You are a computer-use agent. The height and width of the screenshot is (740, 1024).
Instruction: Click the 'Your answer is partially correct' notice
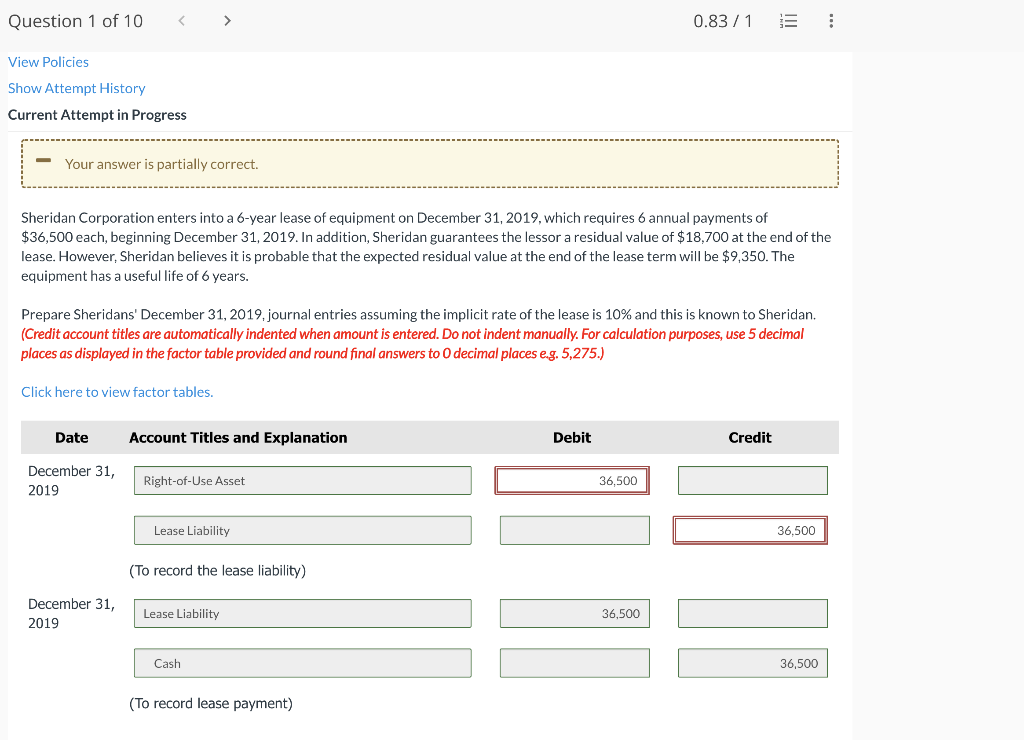tap(430, 164)
